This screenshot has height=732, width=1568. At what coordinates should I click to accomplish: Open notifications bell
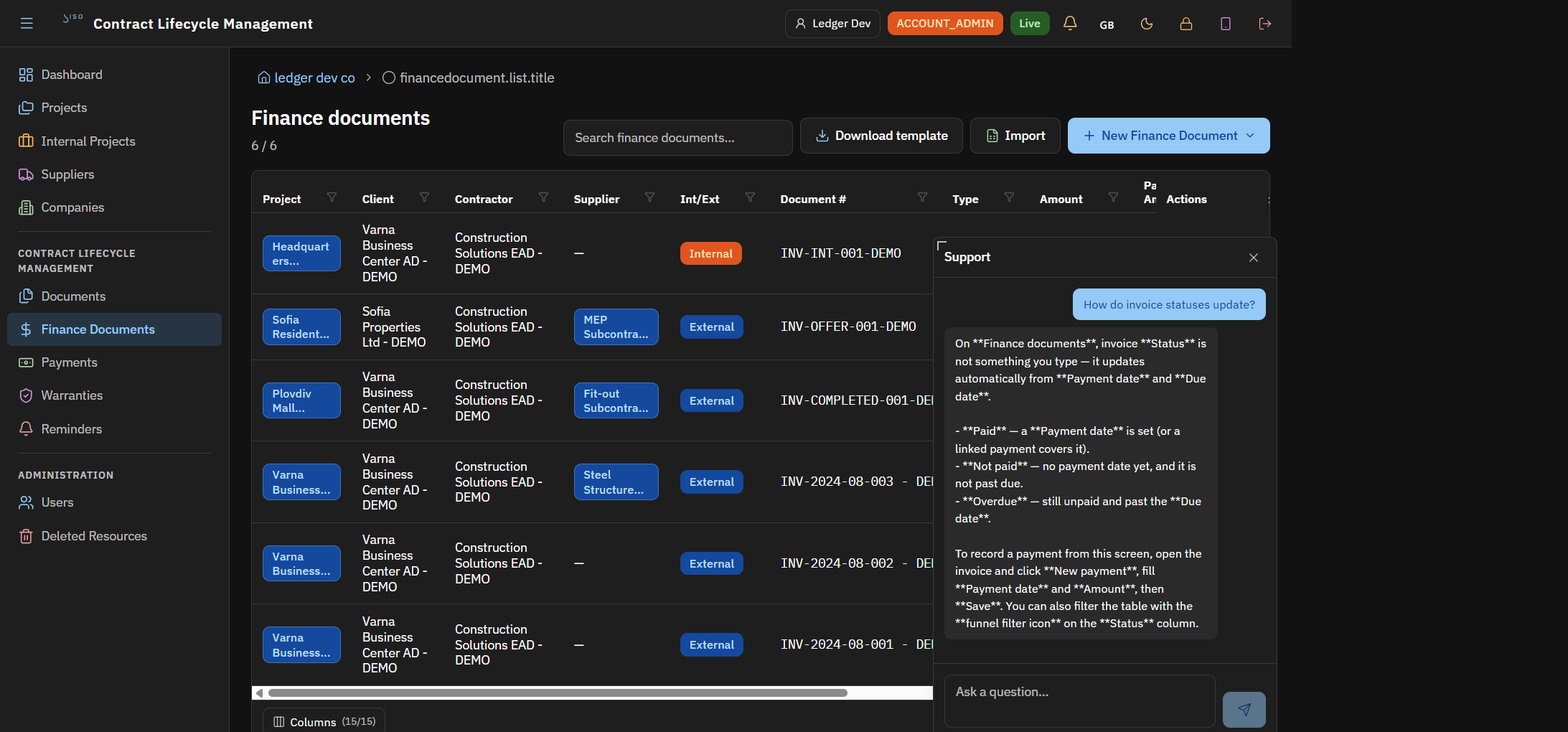coord(1070,24)
